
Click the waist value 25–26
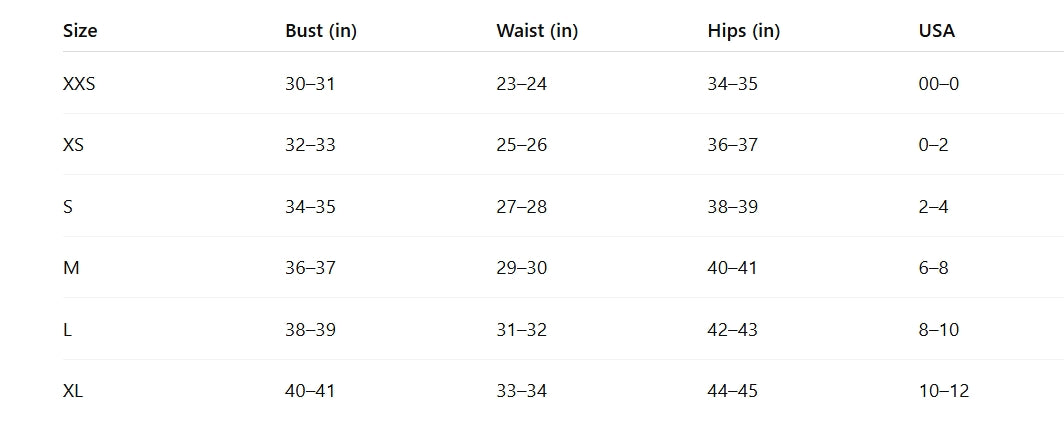pyautogui.click(x=521, y=145)
